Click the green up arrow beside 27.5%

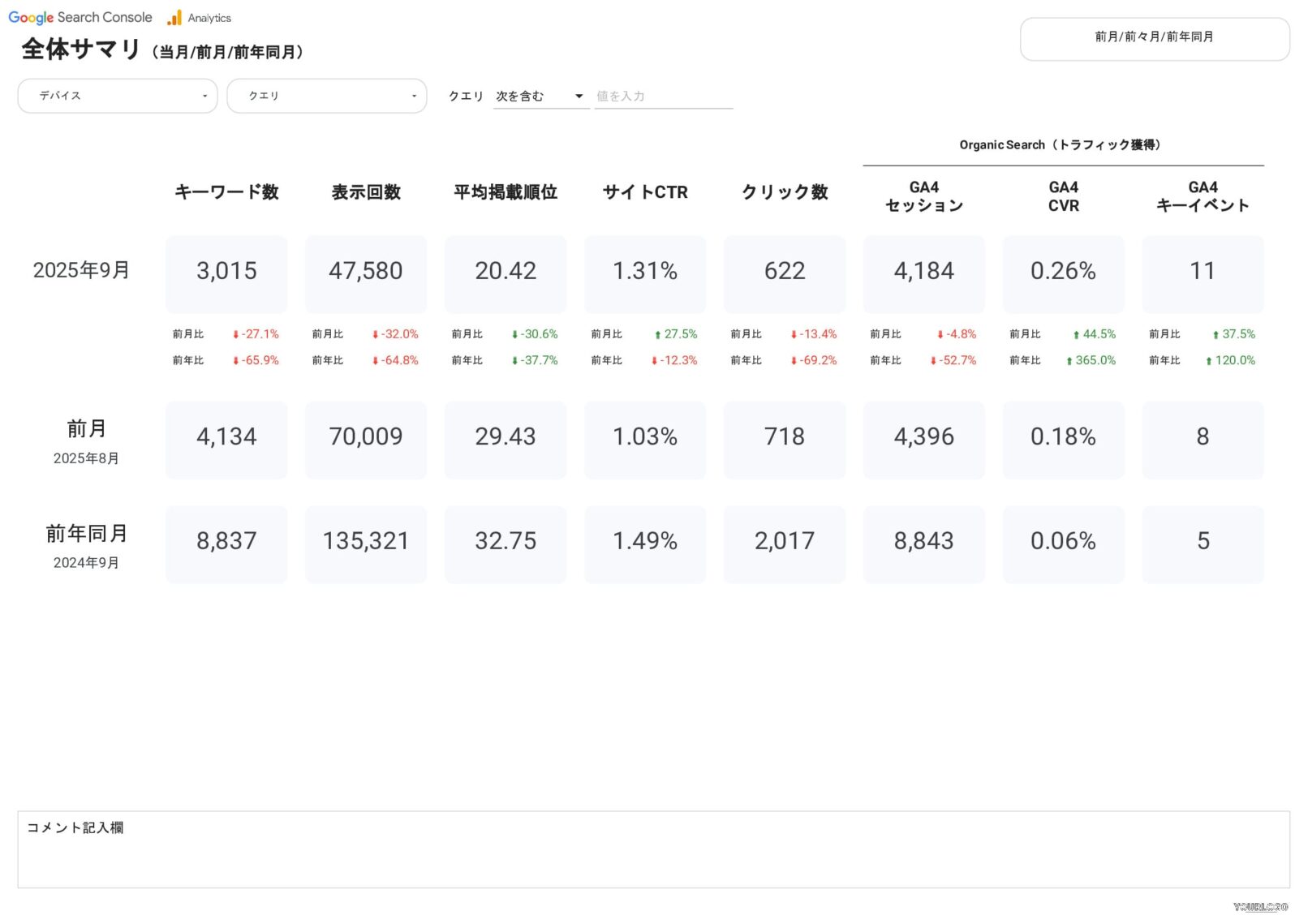click(x=657, y=335)
